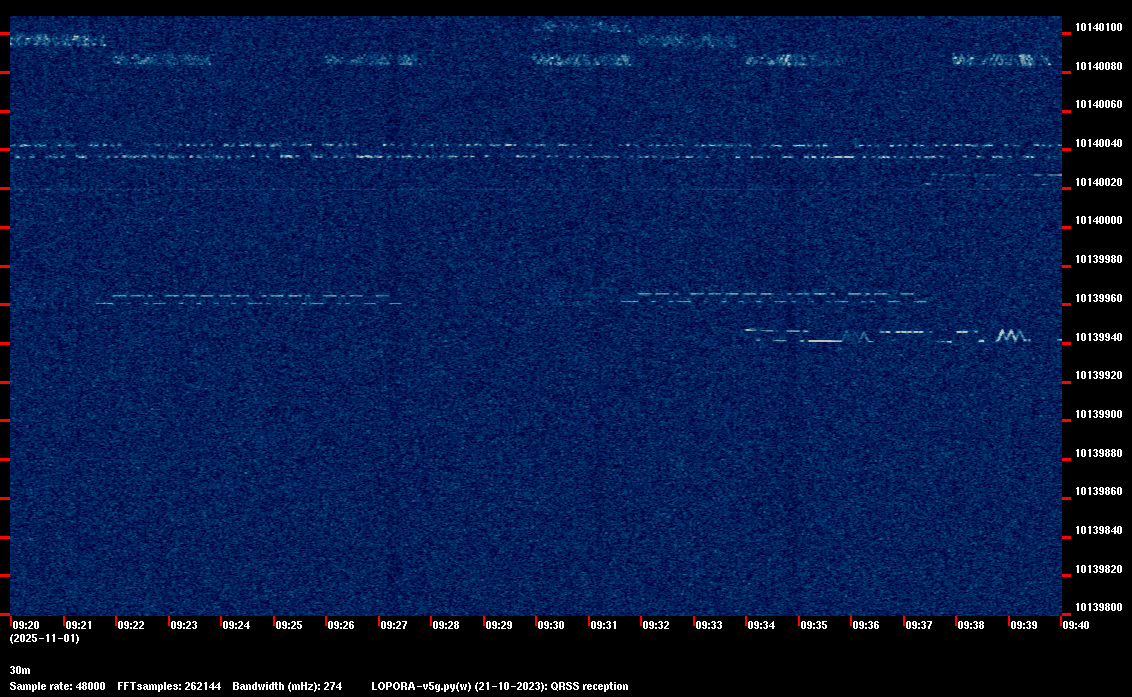Click the 09:31 time label
Viewport: 1132px width, 697px height.
point(604,625)
